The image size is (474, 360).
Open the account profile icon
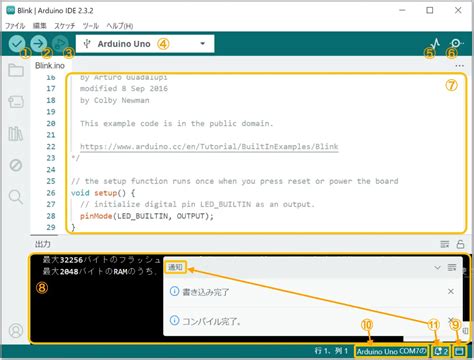(16, 330)
